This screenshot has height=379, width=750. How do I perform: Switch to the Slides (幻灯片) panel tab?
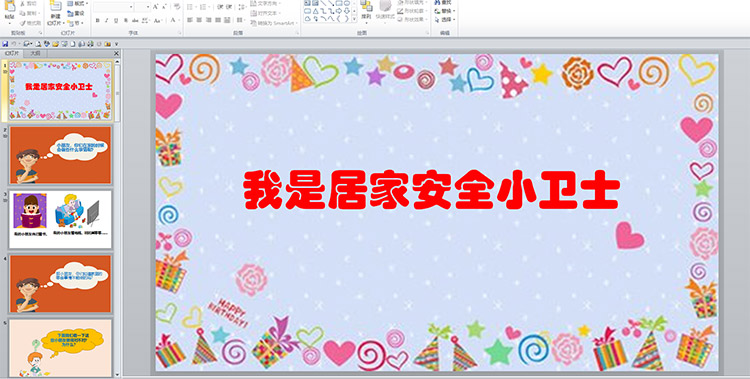point(12,54)
